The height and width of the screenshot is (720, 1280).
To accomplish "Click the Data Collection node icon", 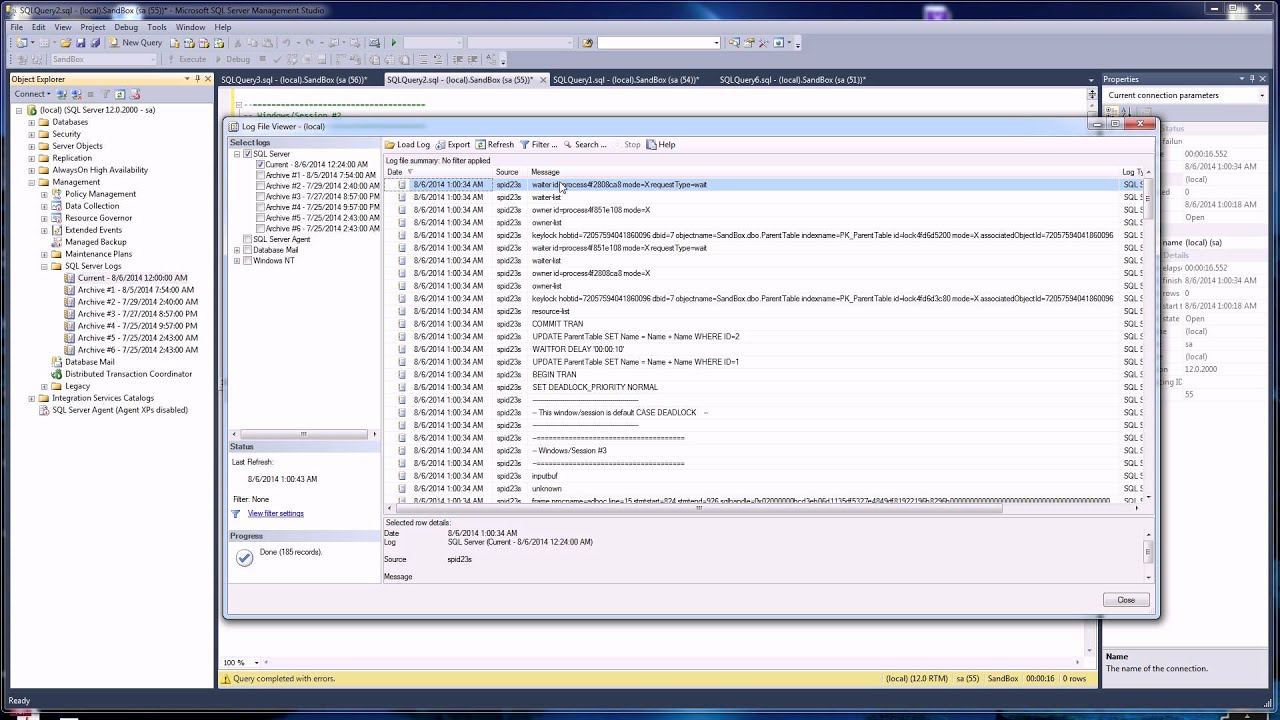I will [57, 206].
